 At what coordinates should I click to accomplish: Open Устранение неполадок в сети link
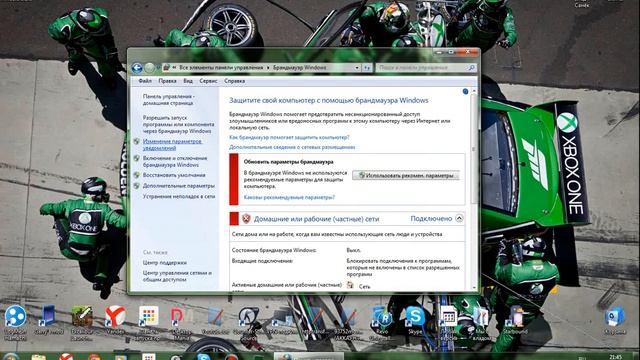[x=179, y=196]
